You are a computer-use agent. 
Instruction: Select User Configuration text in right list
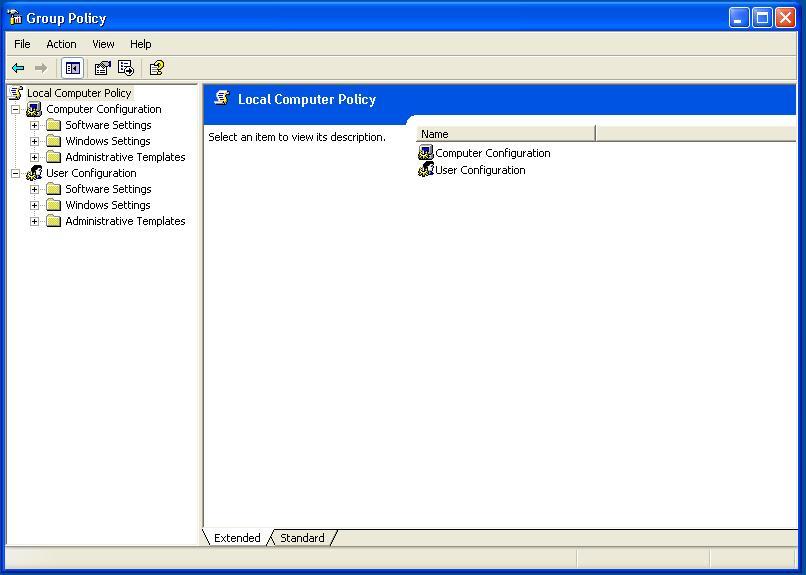tap(480, 170)
